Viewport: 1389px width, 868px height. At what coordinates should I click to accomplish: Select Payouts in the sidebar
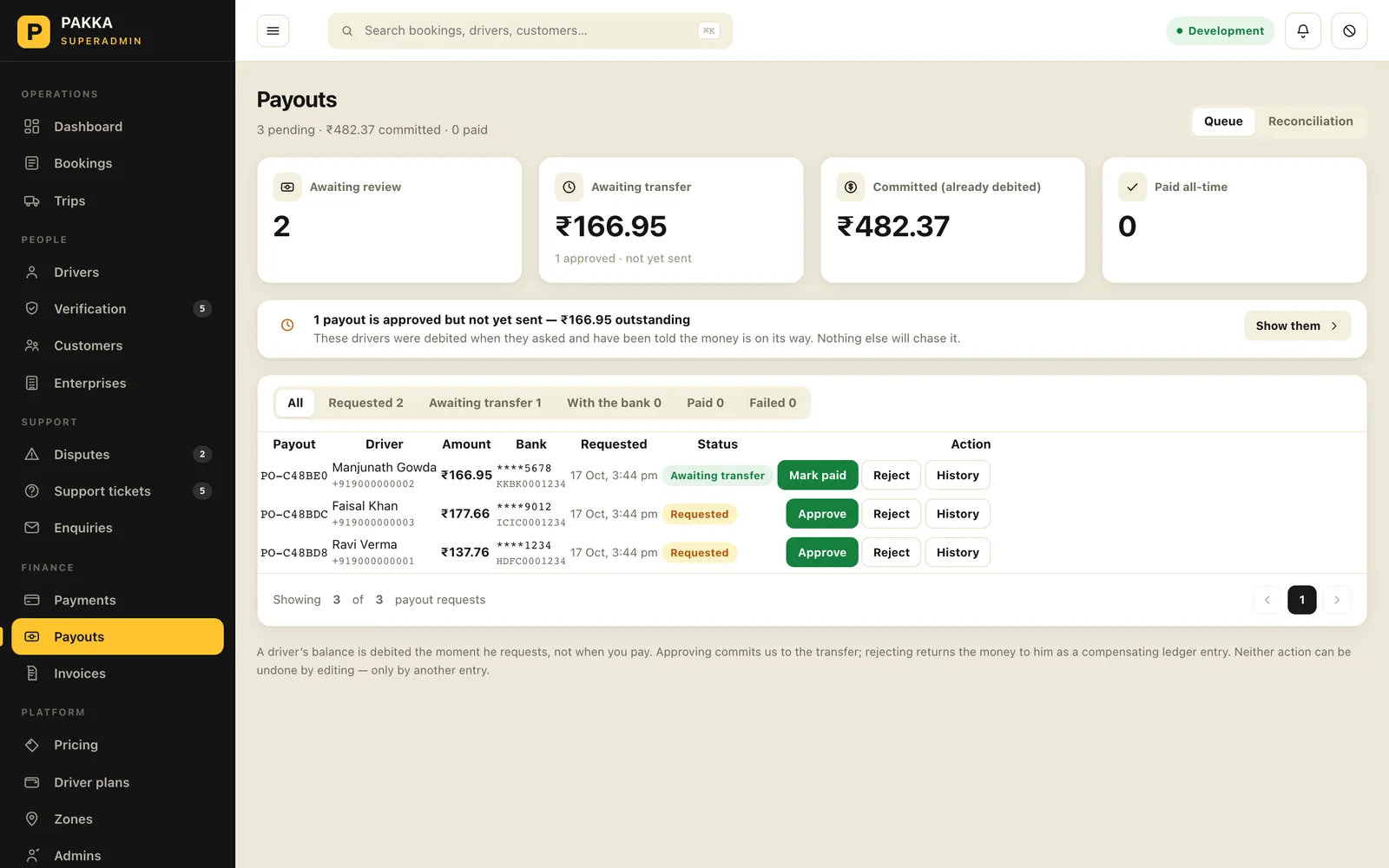pos(118,636)
